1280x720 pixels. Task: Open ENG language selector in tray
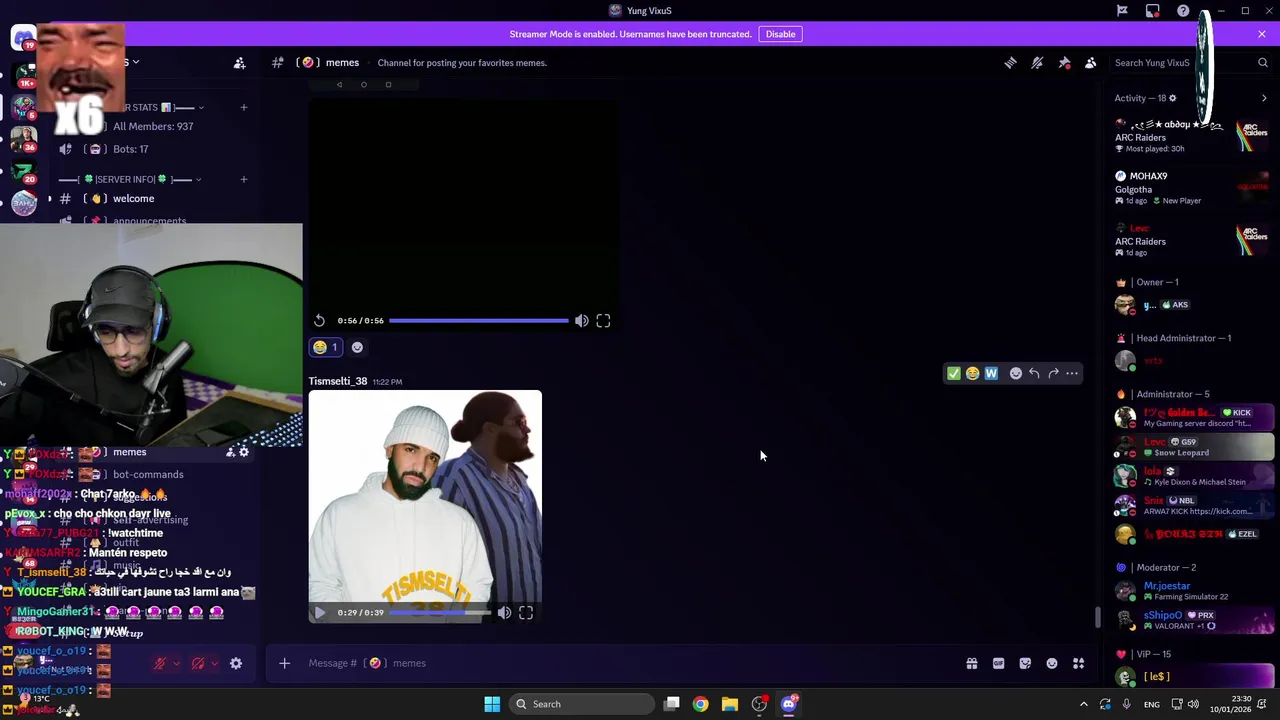coord(1152,704)
